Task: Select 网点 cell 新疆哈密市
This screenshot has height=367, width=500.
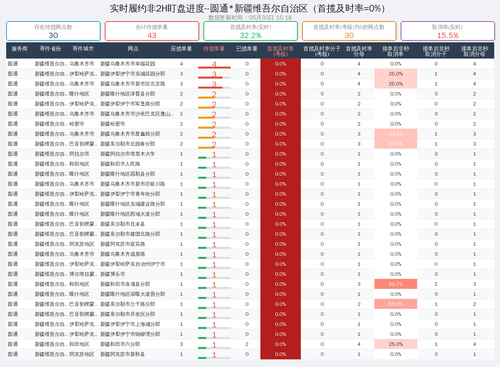Action: (x=113, y=124)
